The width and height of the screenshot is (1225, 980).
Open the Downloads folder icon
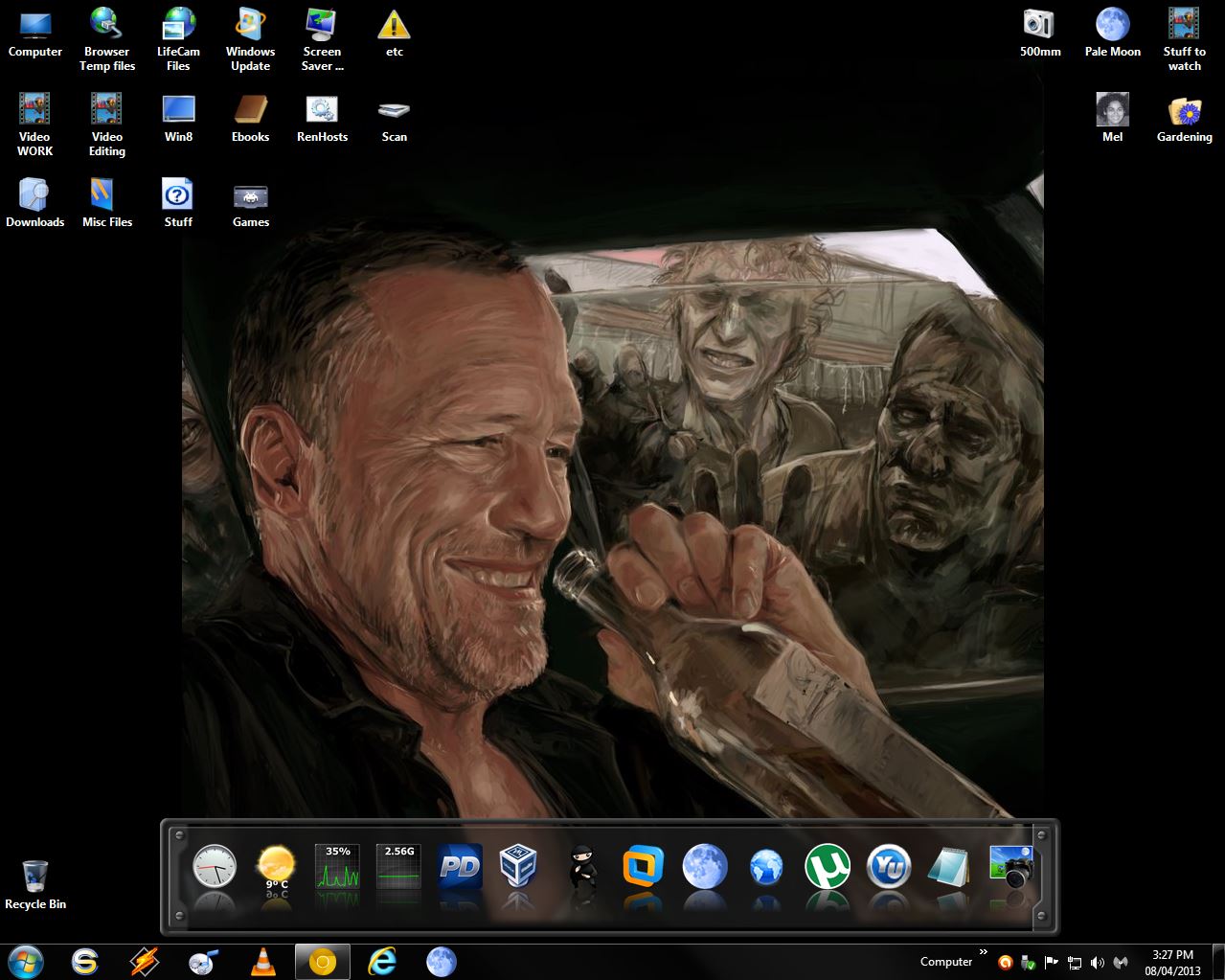34,202
